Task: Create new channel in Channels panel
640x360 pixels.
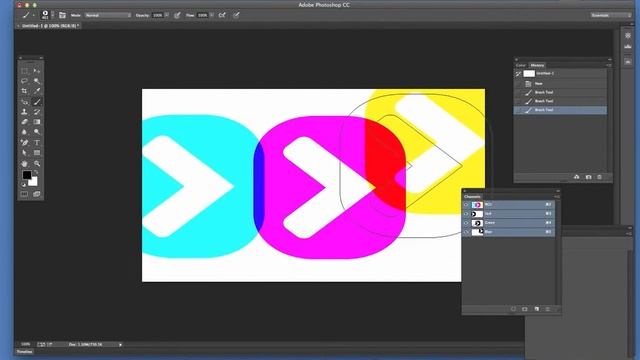Action: [536, 309]
